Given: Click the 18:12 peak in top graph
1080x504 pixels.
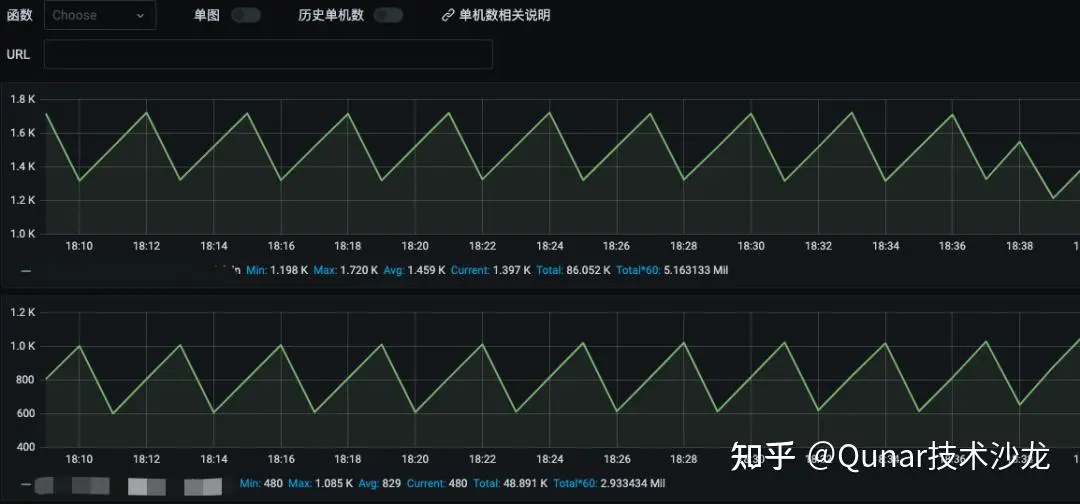Looking at the screenshot, I should pos(147,112).
